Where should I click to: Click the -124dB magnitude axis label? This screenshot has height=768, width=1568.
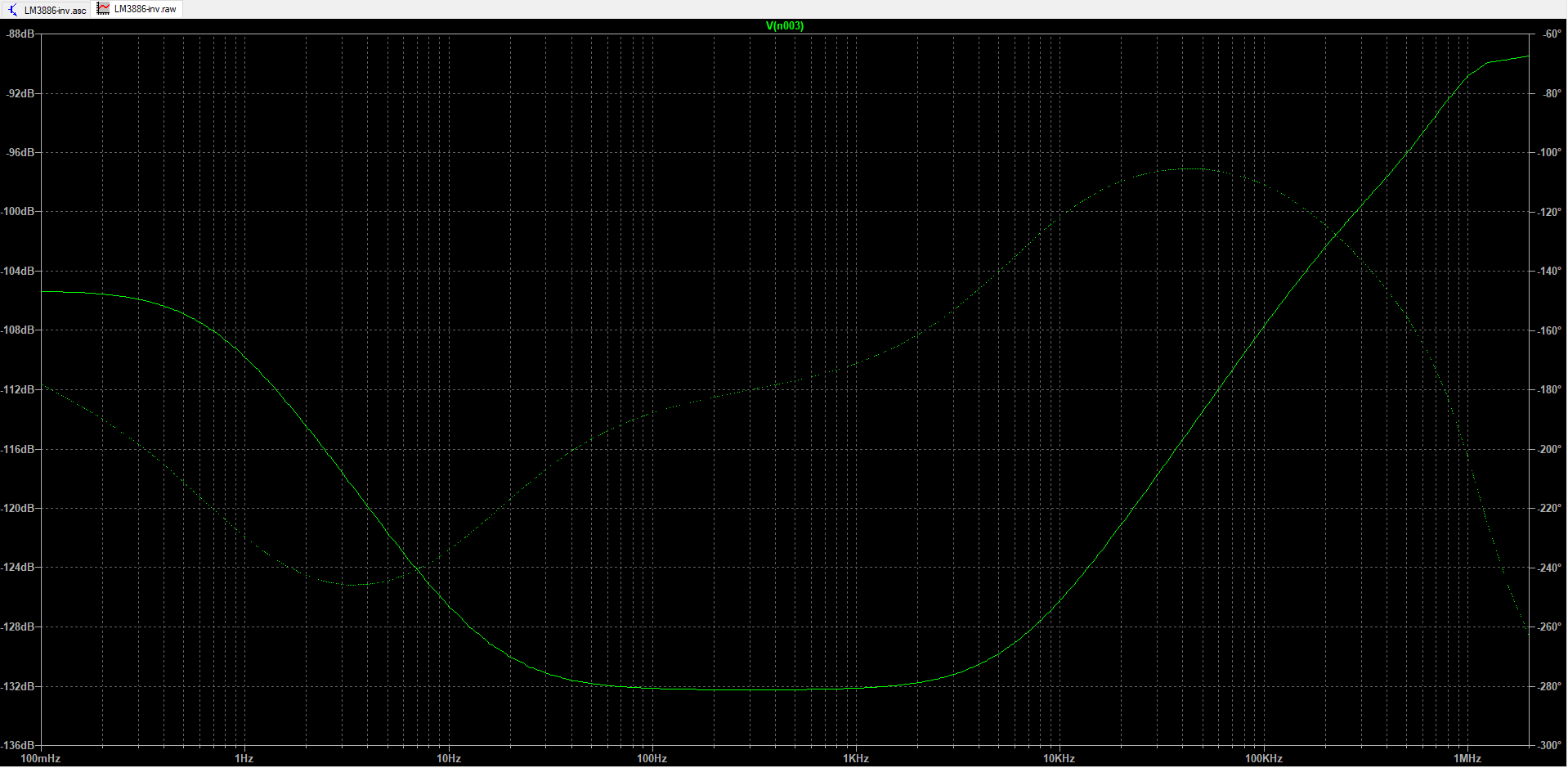(x=17, y=568)
